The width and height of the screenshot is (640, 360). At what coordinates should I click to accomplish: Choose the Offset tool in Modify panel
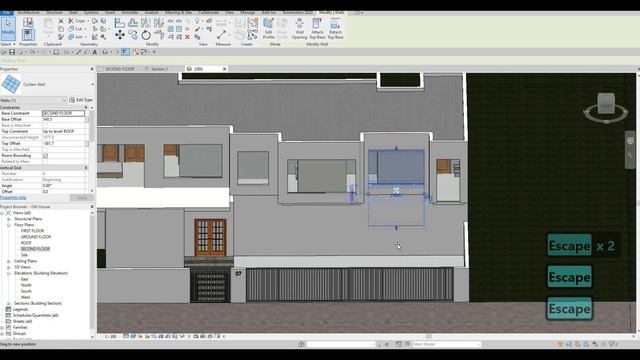pos(133,22)
